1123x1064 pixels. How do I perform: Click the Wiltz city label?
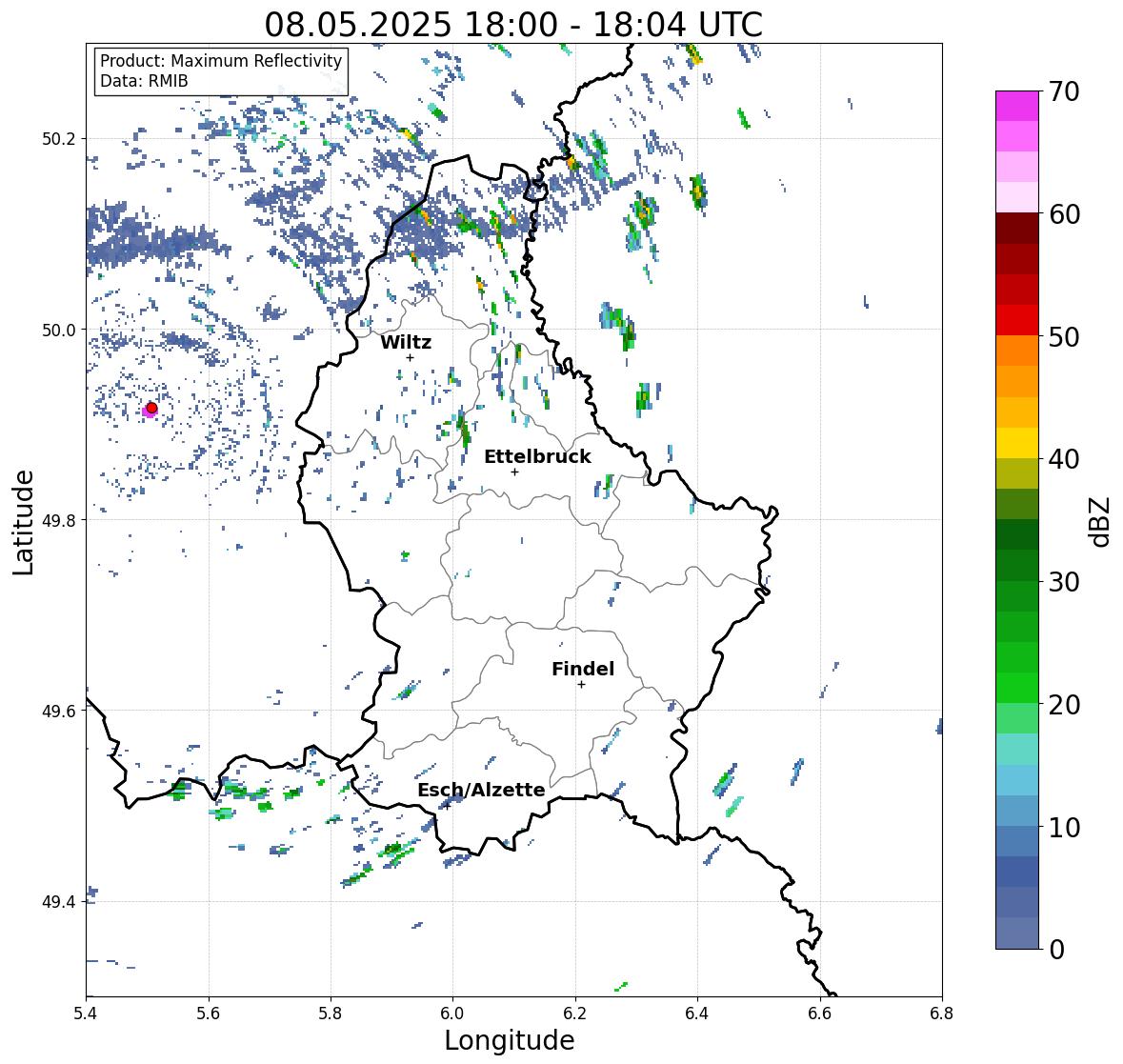point(406,342)
